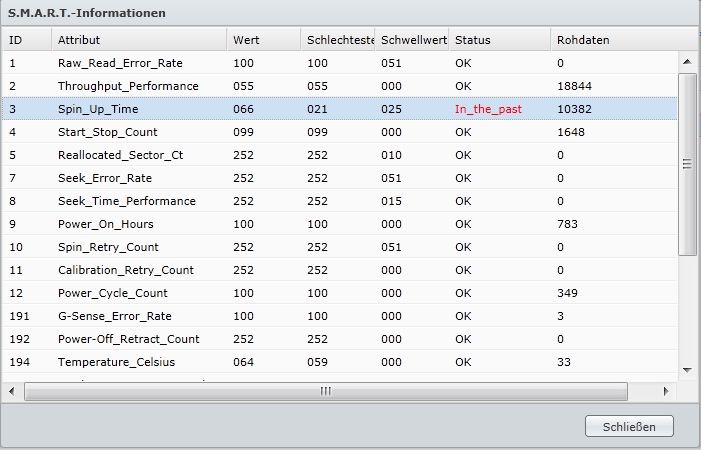The image size is (701, 450).
Task: Click OK status of Power_On_Hours row
Action: pyautogui.click(x=463, y=224)
